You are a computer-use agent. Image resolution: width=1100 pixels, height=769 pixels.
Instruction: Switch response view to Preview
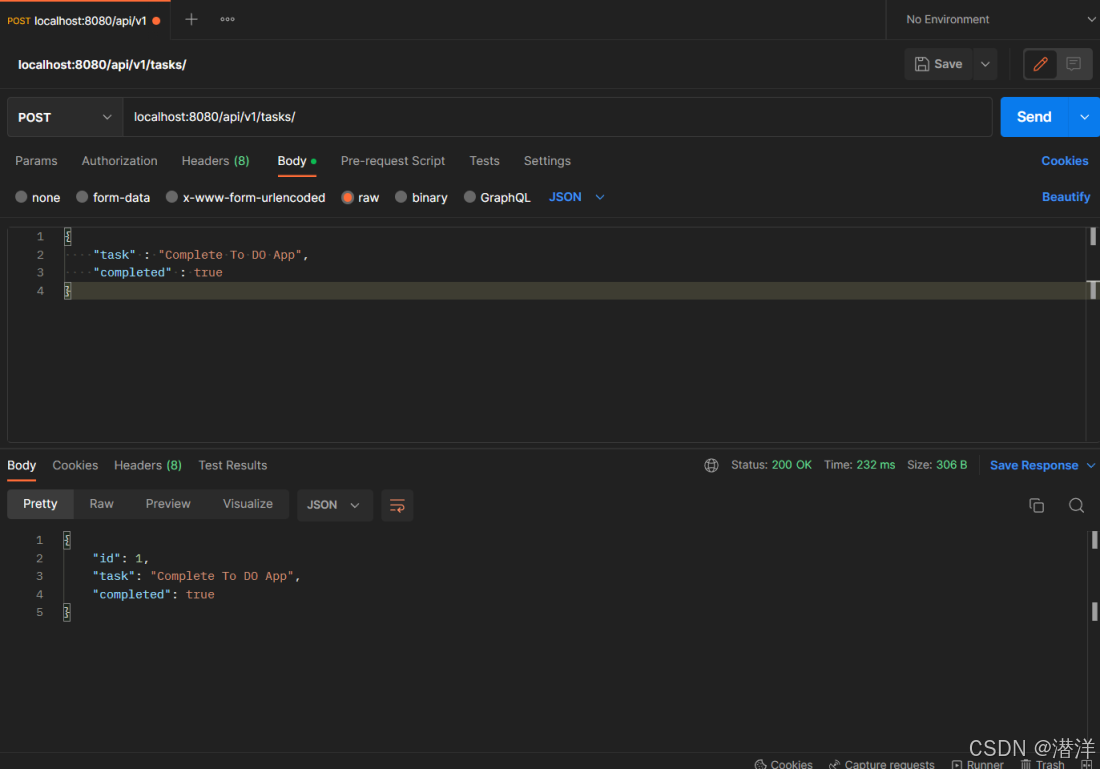(x=168, y=504)
